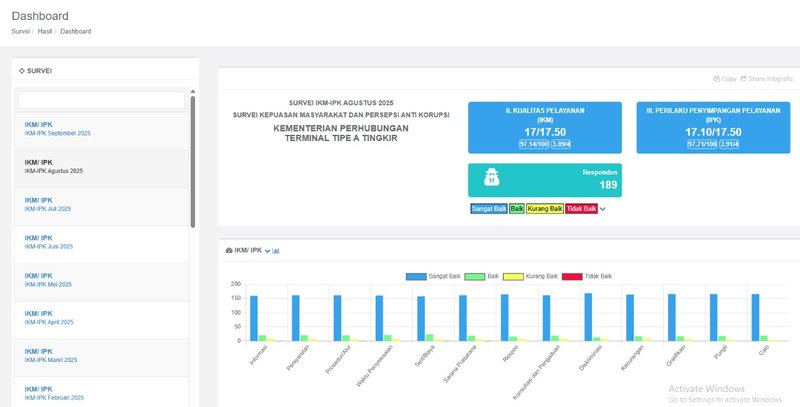The width and height of the screenshot is (800, 407).
Task: Select IKM-IPK Juli 2025 survey
Action: [x=53, y=208]
